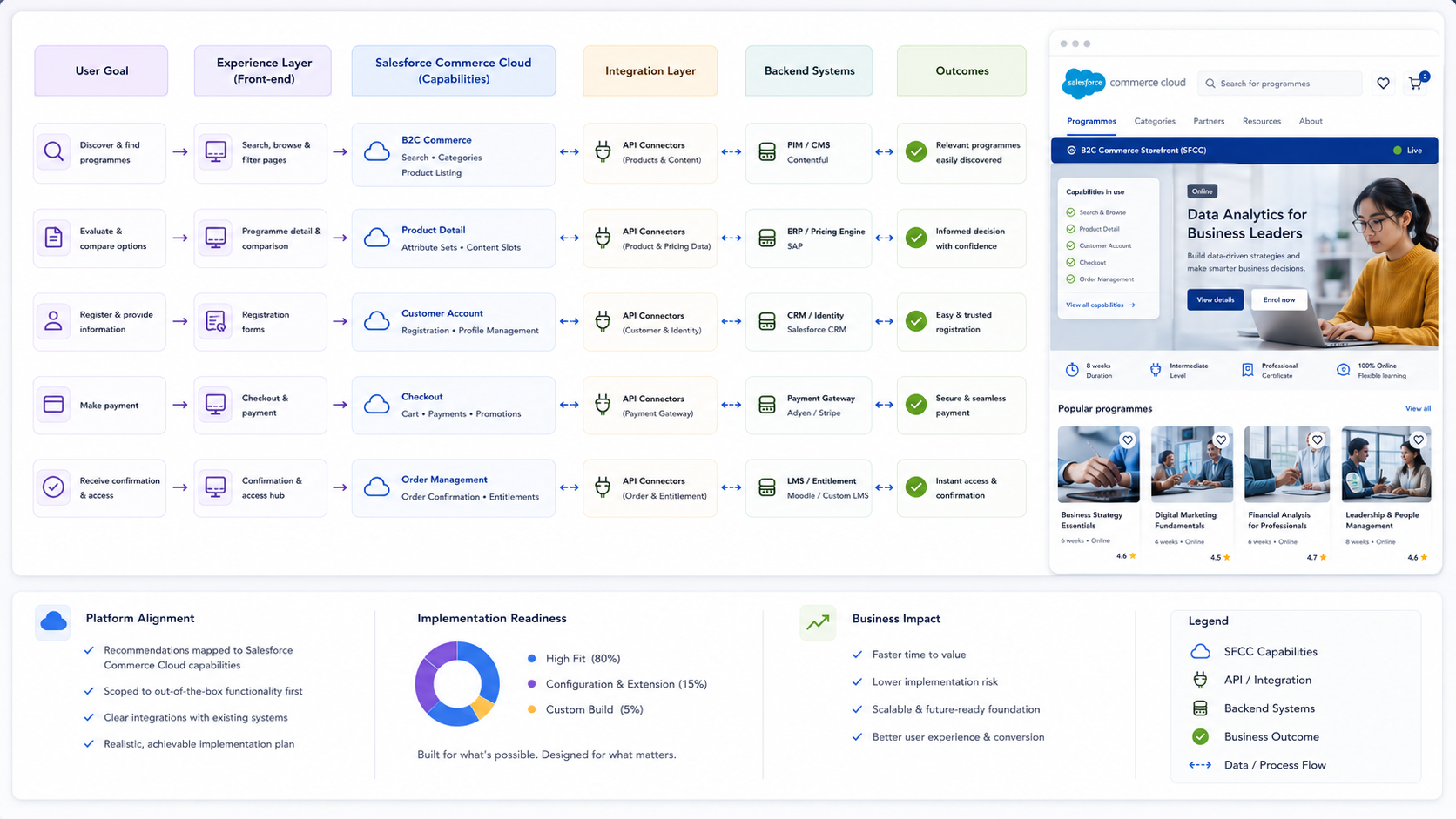This screenshot has height=819, width=1456.
Task: Click the plug icon in API Connectors (Payment Gateway)
Action: point(603,405)
